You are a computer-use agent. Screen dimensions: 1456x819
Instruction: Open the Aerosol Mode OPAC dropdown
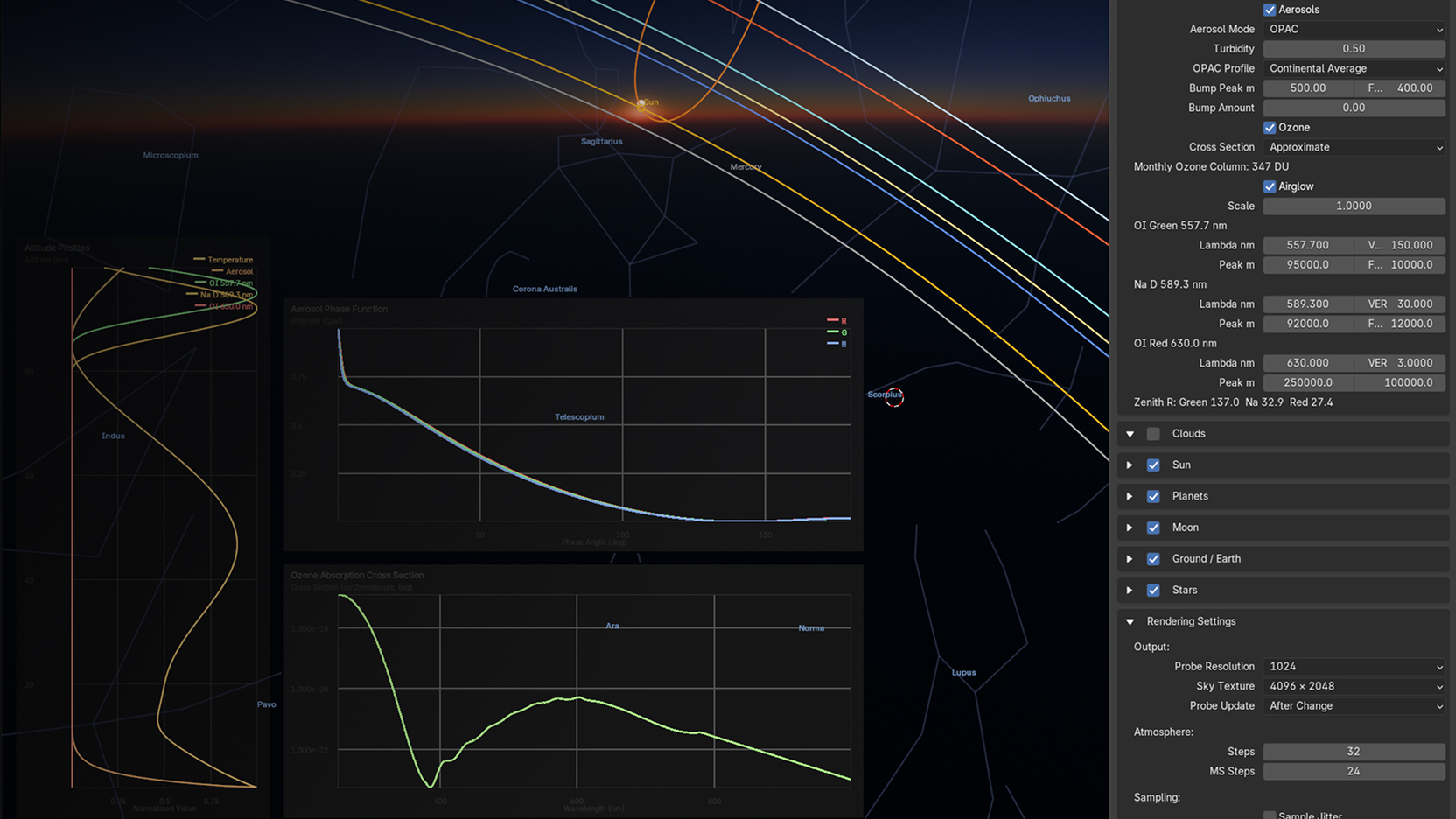click(x=1354, y=29)
